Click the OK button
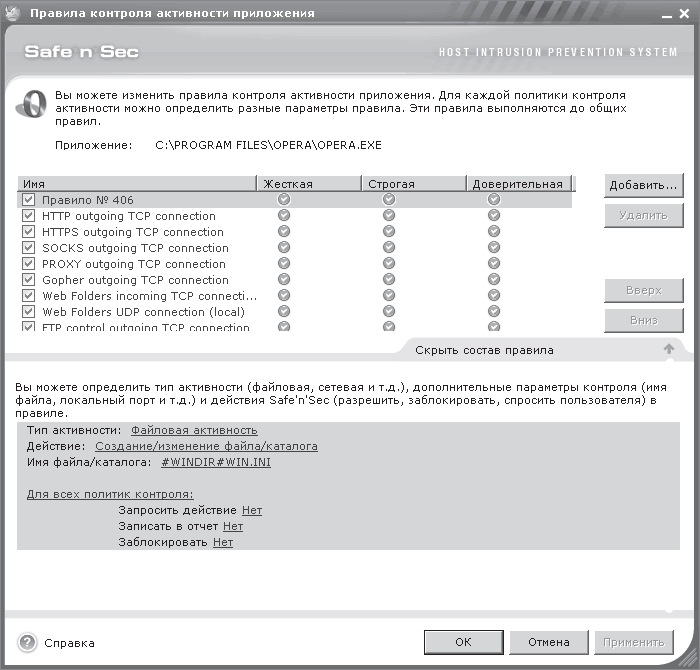This screenshot has height=670, width=700. (x=463, y=642)
